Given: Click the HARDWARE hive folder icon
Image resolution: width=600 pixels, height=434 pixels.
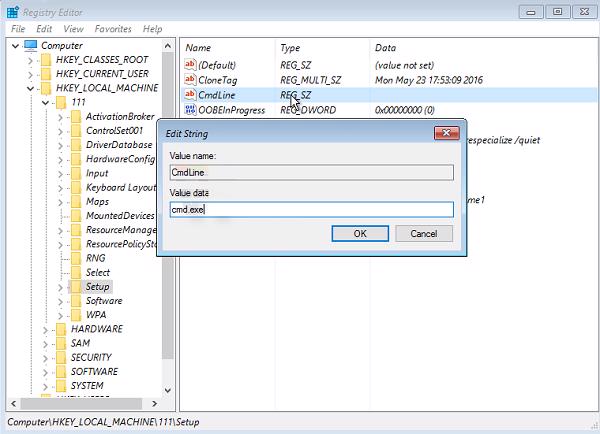Looking at the screenshot, I should (61, 329).
